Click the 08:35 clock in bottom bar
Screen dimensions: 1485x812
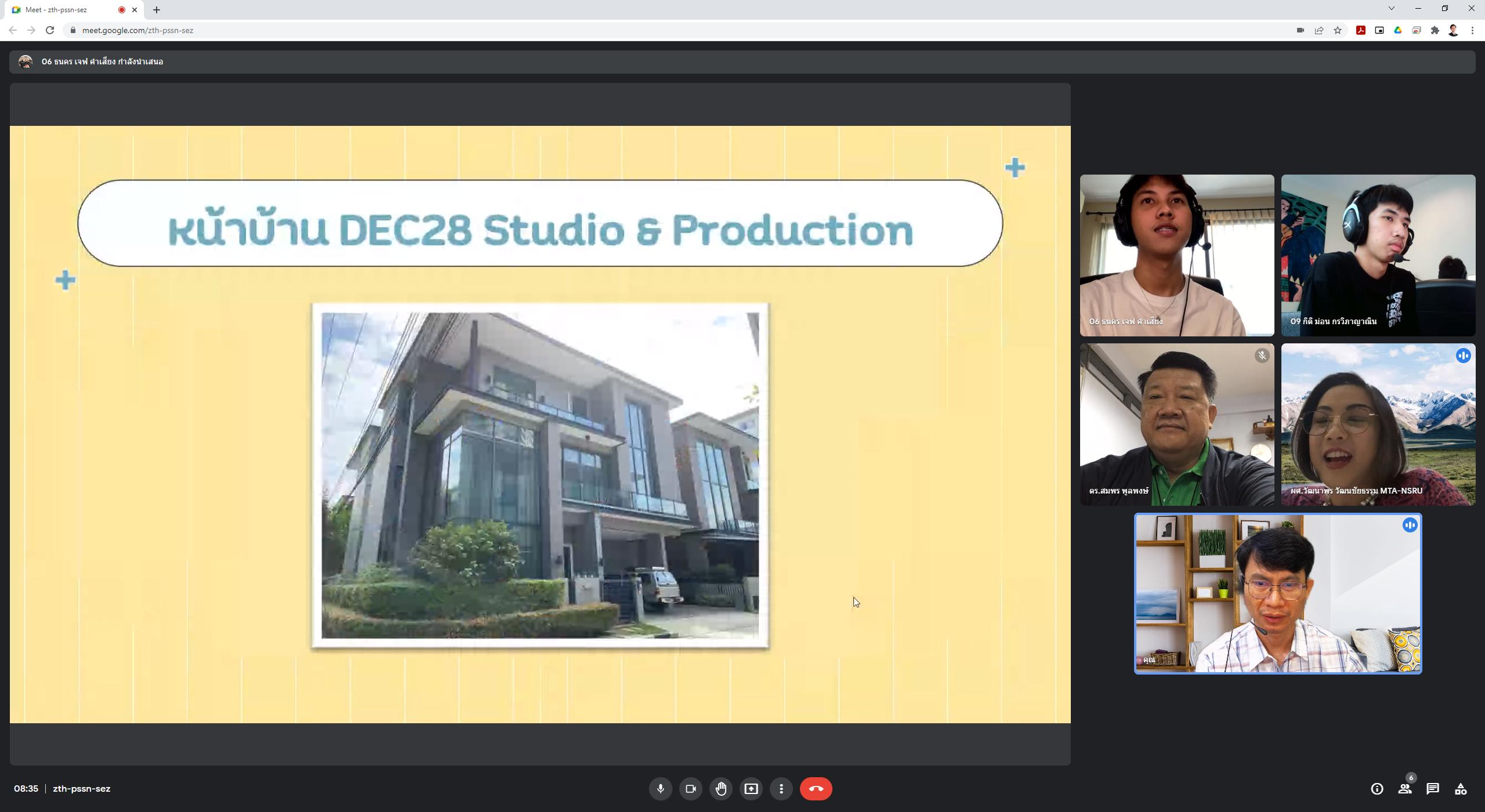(x=26, y=789)
